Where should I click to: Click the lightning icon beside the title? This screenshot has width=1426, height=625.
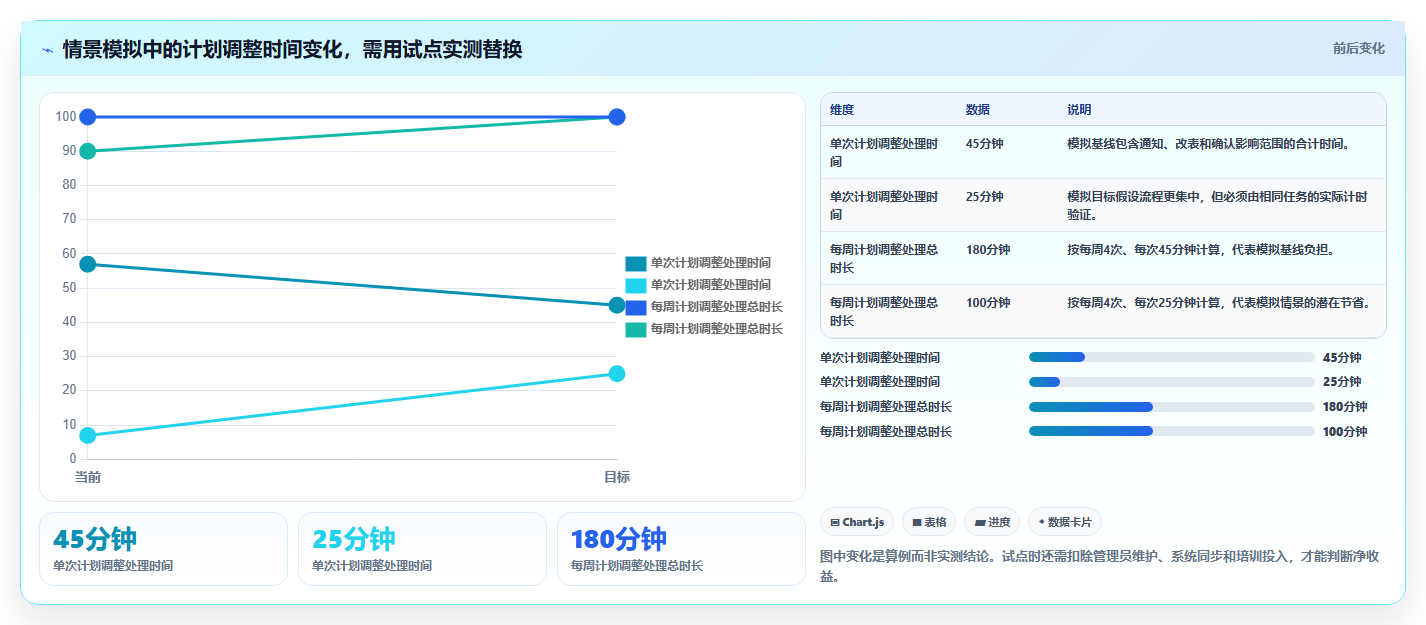(48, 50)
